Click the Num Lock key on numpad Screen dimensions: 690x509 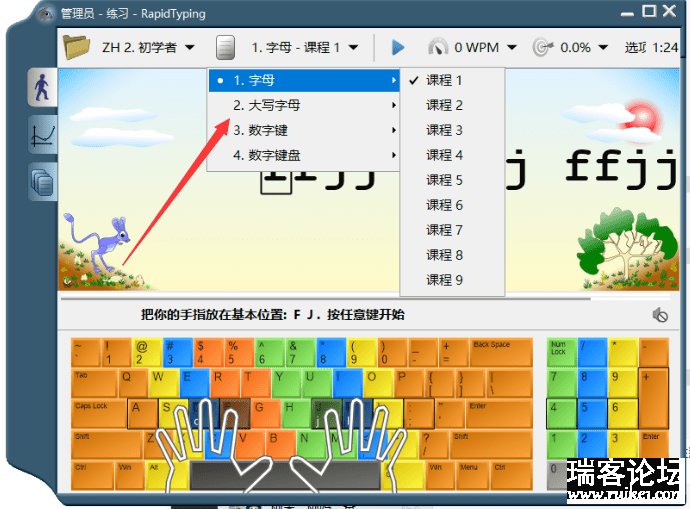(x=562, y=352)
